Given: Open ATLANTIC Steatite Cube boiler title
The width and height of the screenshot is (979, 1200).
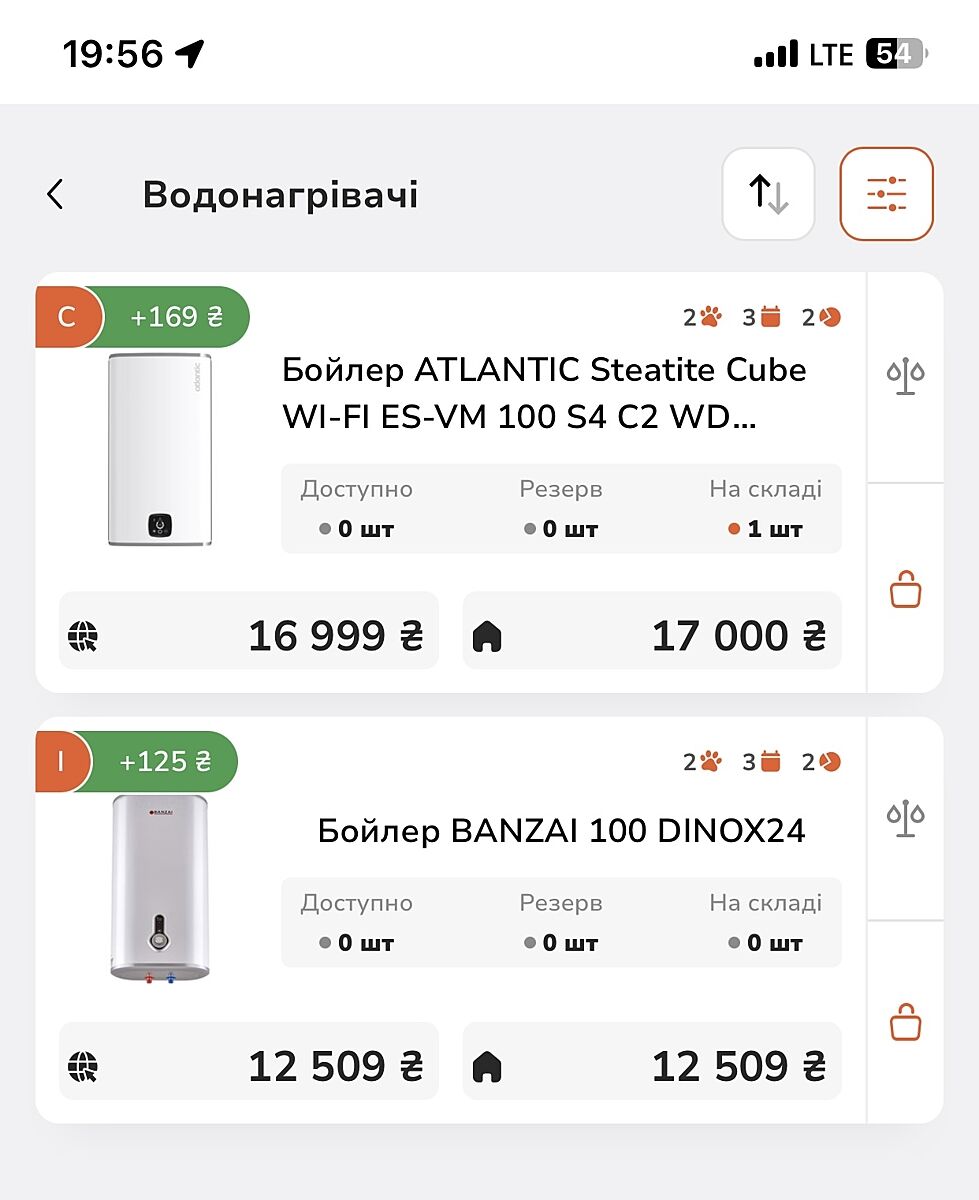Looking at the screenshot, I should click(544, 394).
